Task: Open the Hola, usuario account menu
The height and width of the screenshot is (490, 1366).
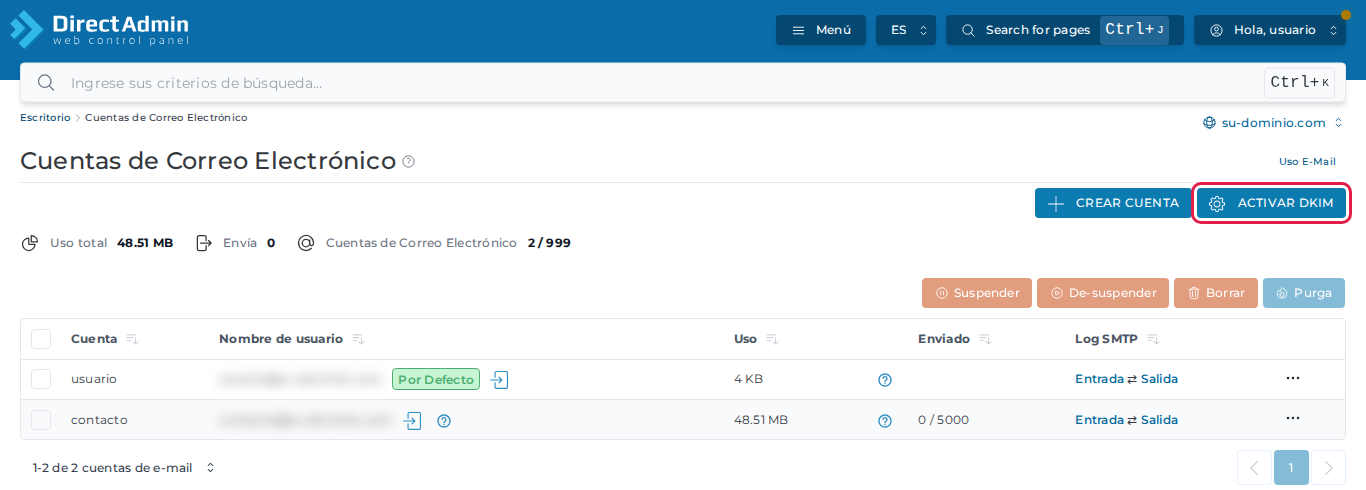Action: 1270,30
